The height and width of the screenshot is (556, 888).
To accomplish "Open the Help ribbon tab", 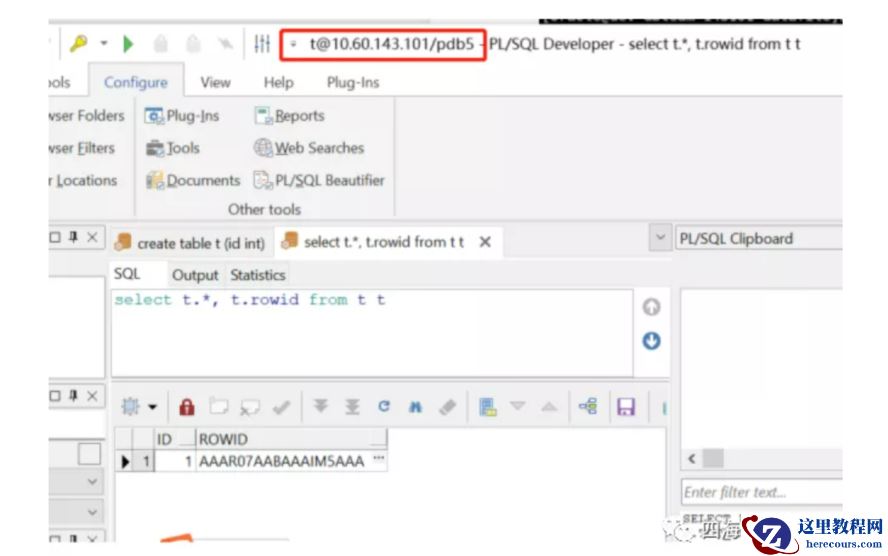I will click(279, 83).
